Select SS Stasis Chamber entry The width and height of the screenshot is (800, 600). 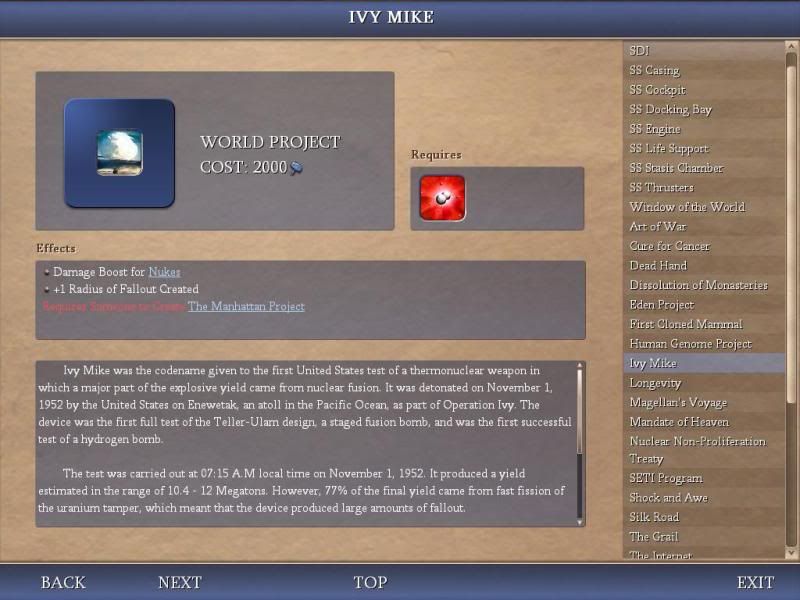coord(704,168)
